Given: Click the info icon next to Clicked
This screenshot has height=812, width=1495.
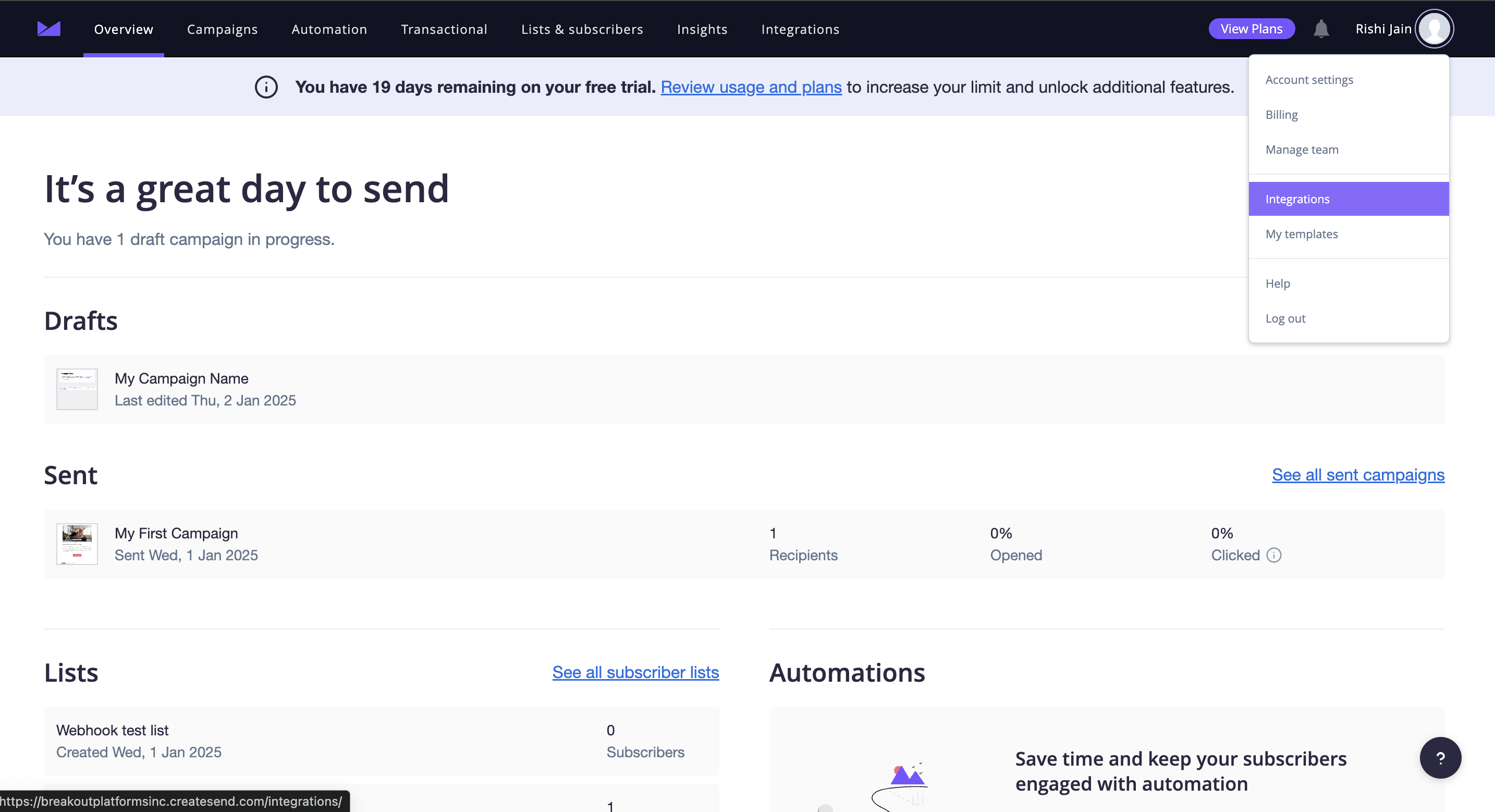Looking at the screenshot, I should coord(1274,555).
